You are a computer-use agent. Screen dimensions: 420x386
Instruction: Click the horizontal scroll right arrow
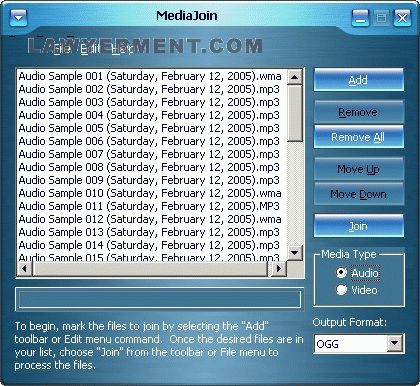click(x=279, y=268)
